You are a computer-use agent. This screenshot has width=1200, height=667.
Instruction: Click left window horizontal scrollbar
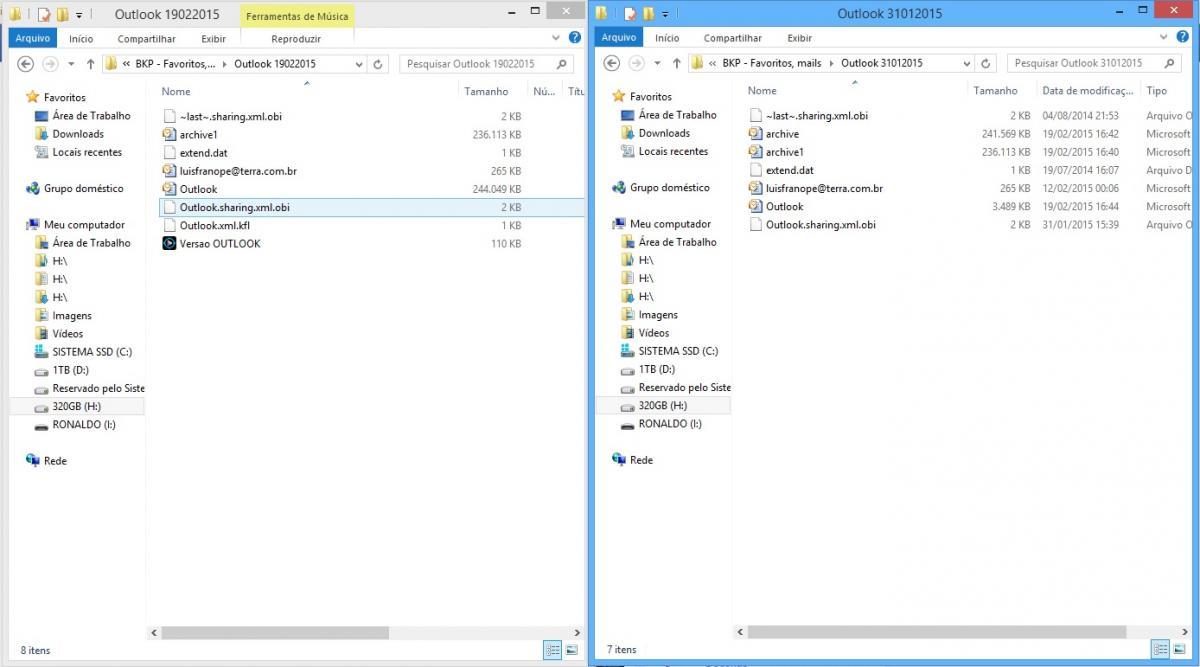click(274, 633)
